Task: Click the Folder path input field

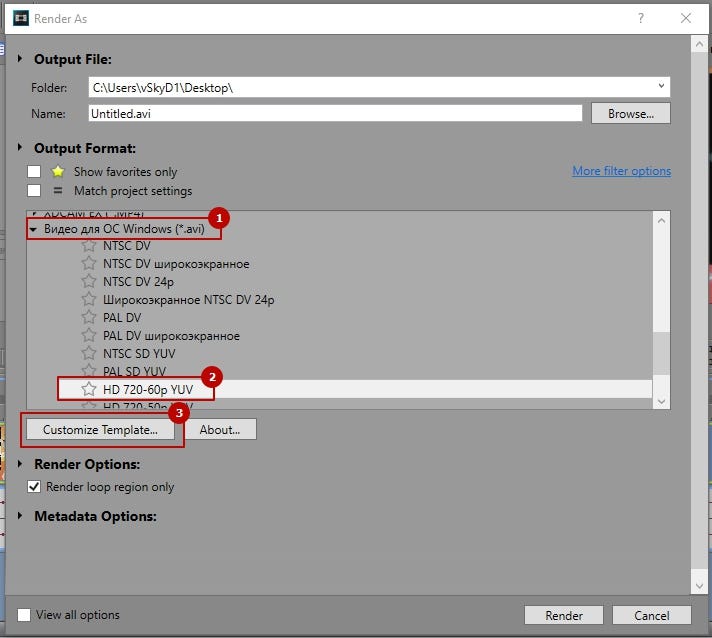Action: (x=379, y=87)
